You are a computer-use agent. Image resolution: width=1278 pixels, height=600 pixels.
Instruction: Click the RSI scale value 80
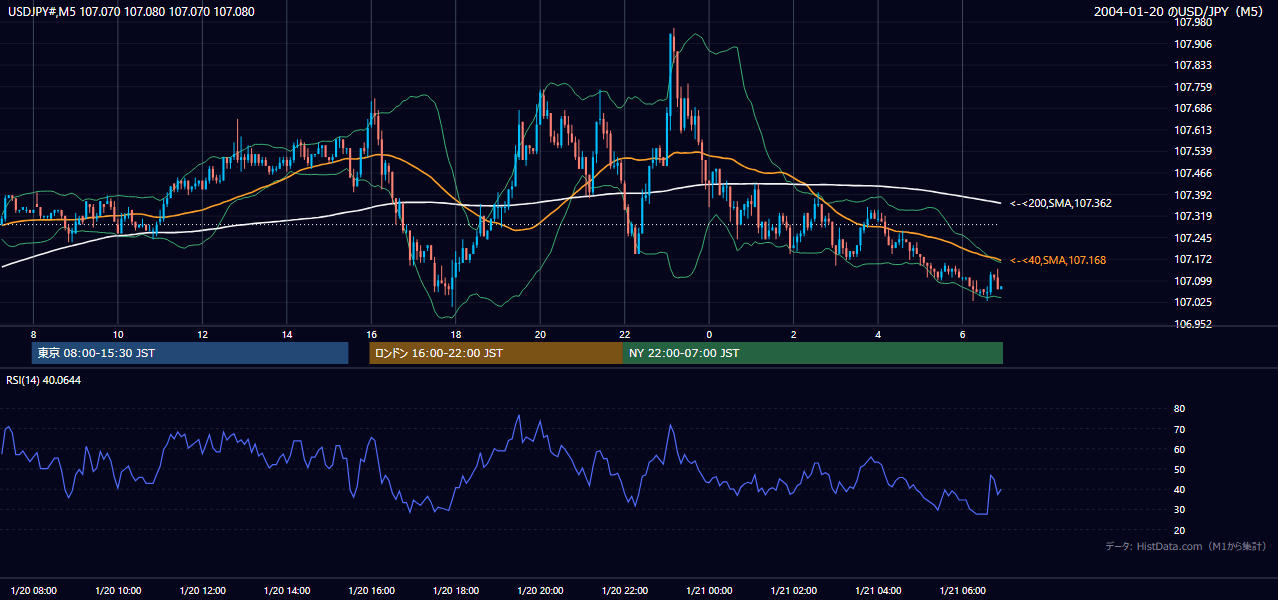pos(1180,409)
